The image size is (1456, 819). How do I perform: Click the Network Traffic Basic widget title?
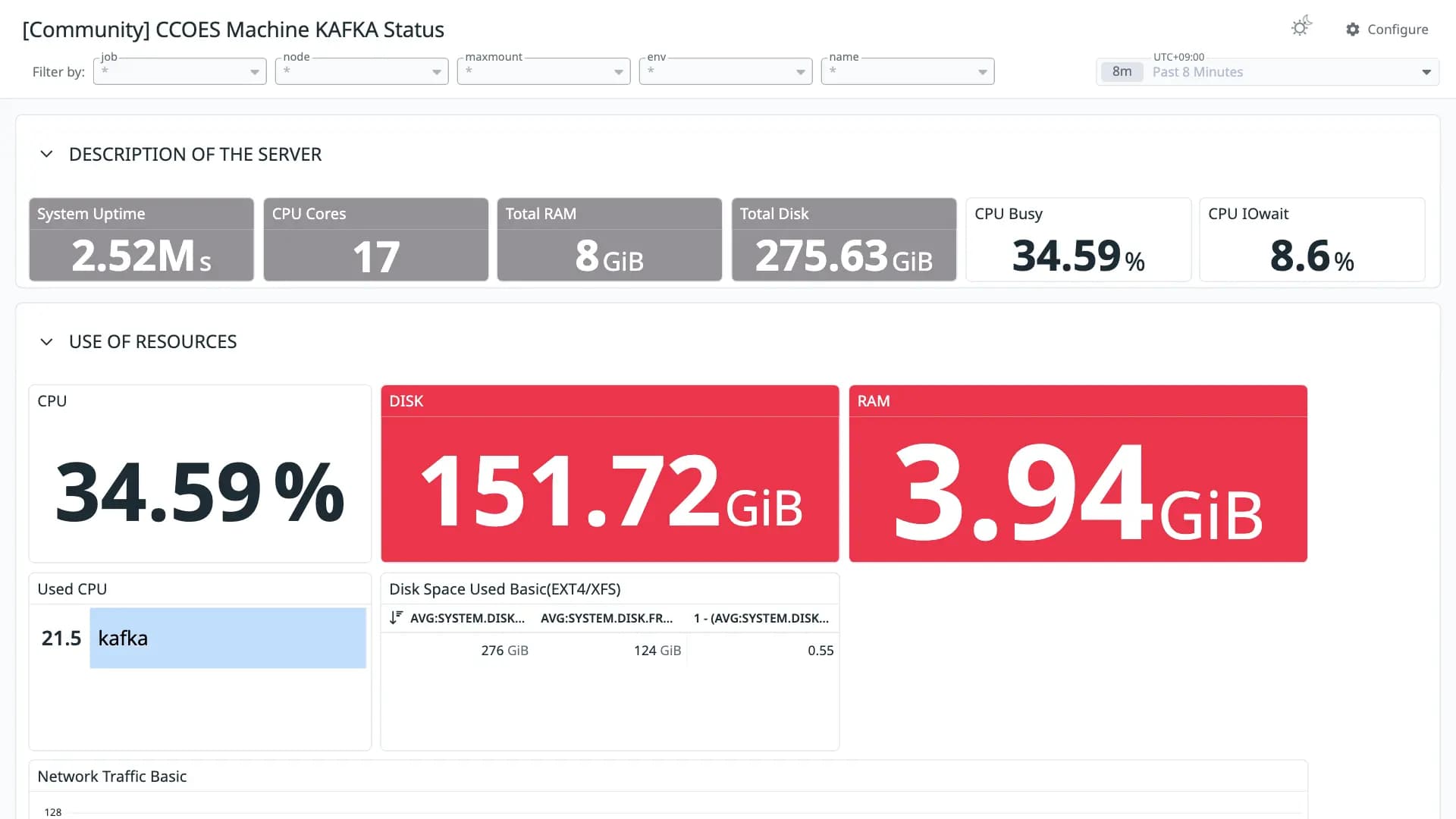pos(112,777)
